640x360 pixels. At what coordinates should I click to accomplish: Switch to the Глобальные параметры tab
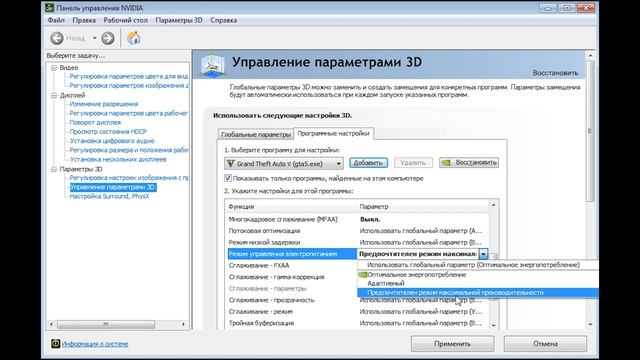coord(256,134)
